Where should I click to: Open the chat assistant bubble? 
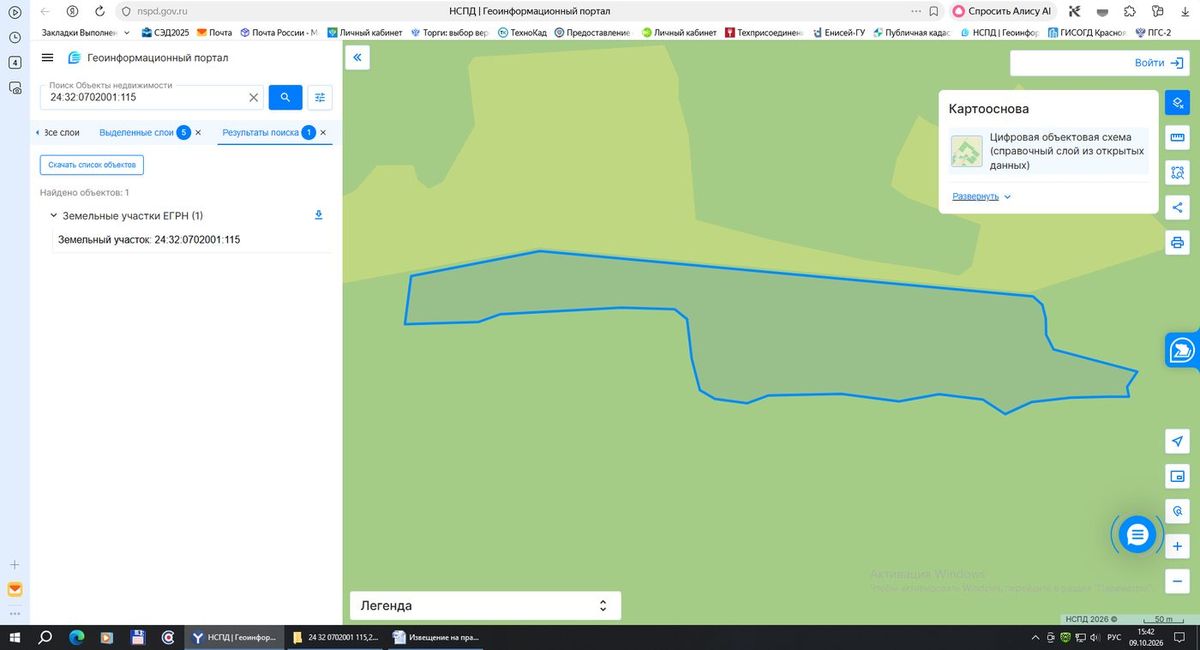point(1137,536)
